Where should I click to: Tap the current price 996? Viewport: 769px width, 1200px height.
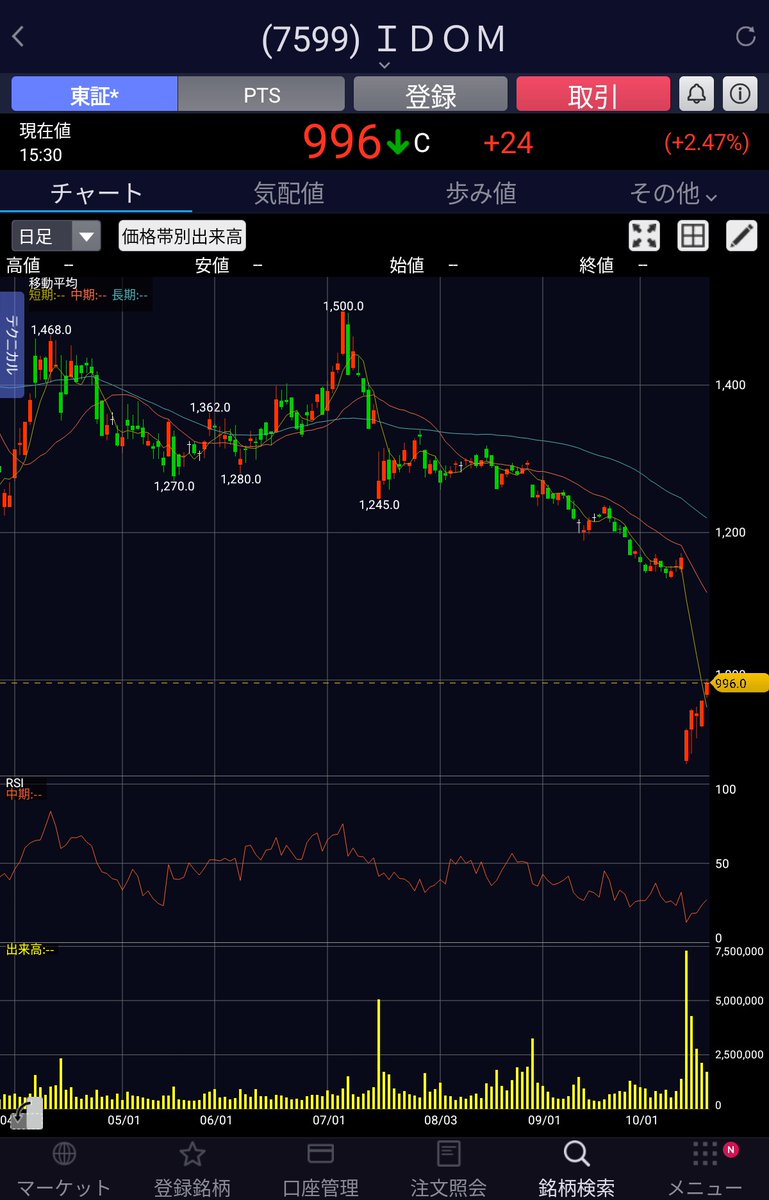tap(342, 142)
